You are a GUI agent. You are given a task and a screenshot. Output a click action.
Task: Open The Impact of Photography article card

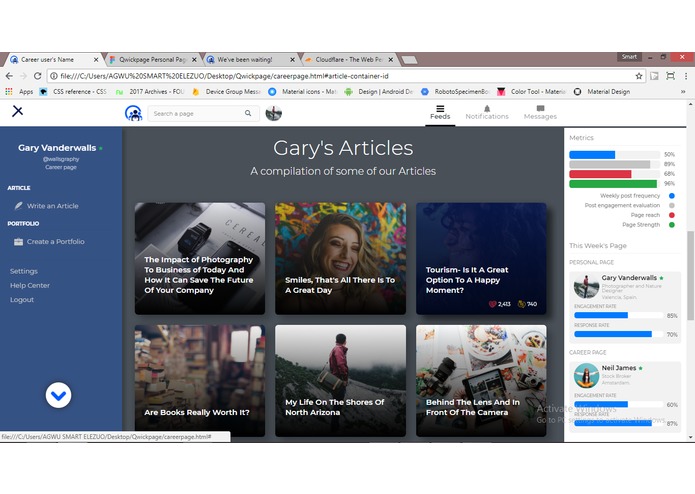click(x=200, y=259)
